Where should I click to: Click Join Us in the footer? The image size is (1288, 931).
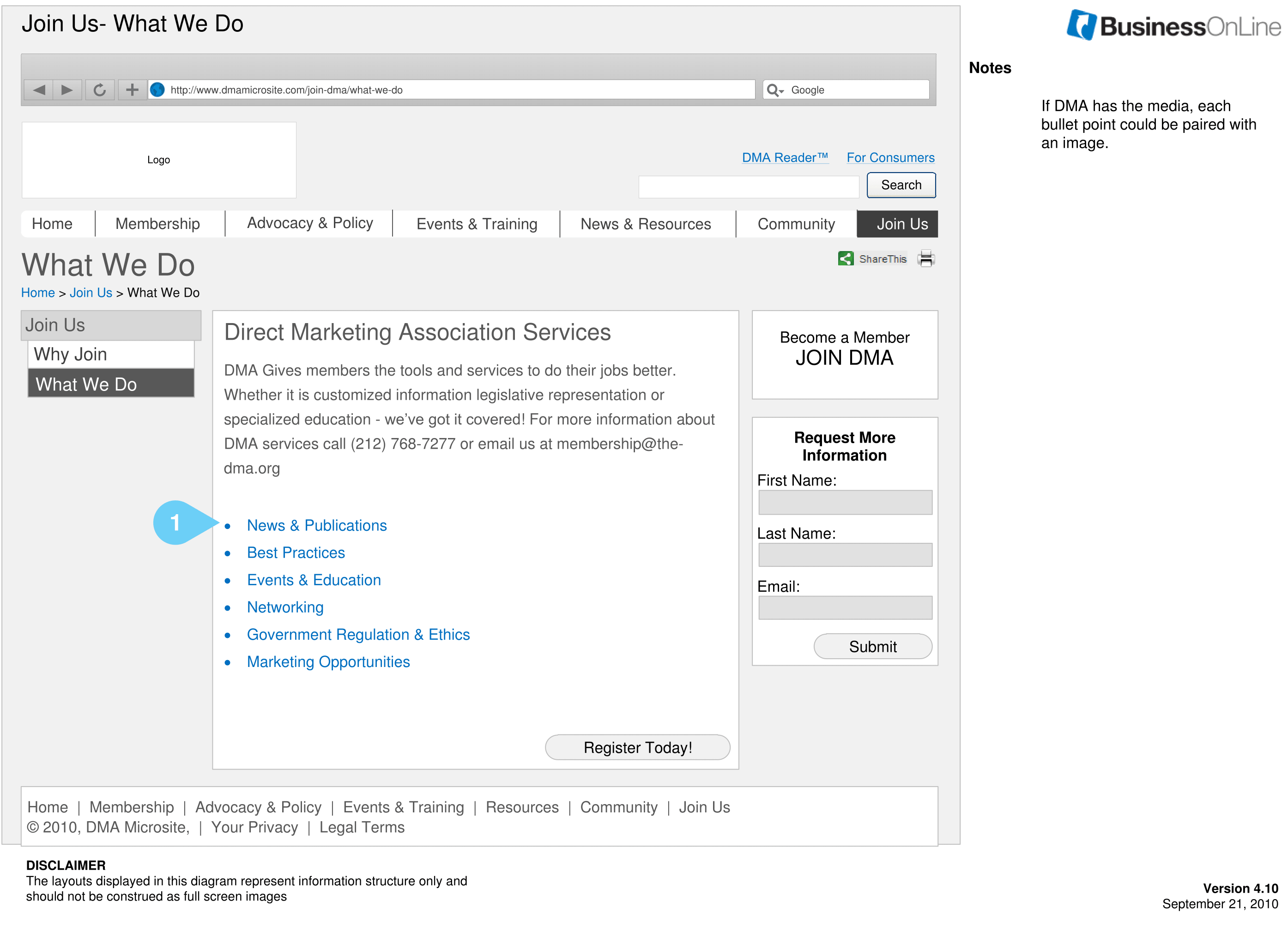(705, 807)
